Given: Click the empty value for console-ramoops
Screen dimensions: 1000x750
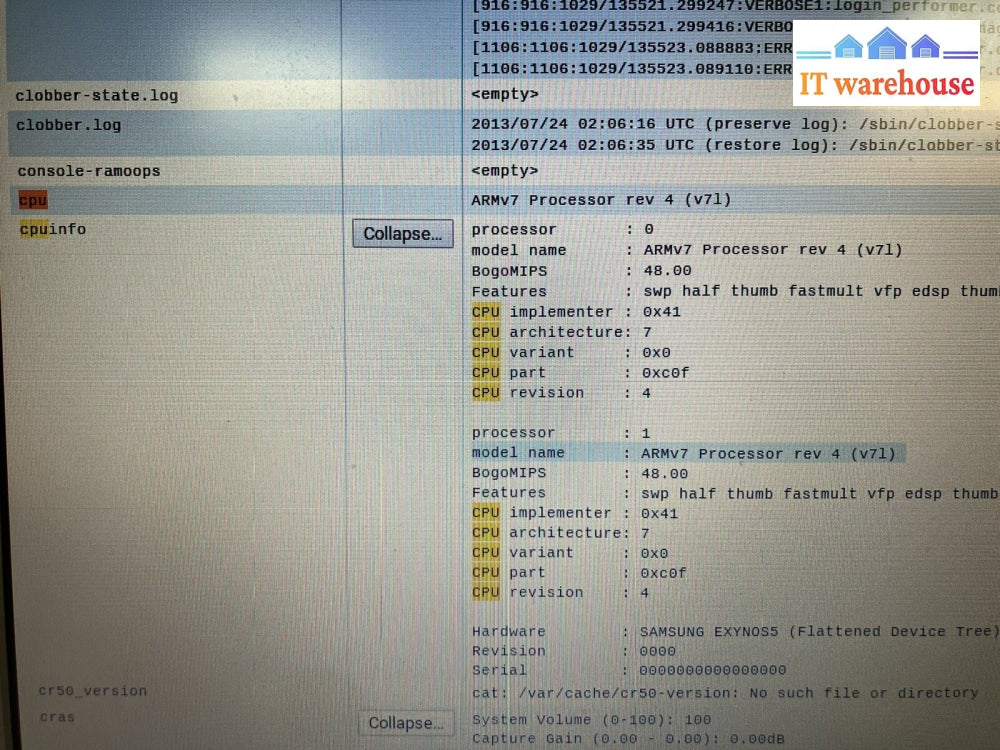Looking at the screenshot, I should point(505,171).
